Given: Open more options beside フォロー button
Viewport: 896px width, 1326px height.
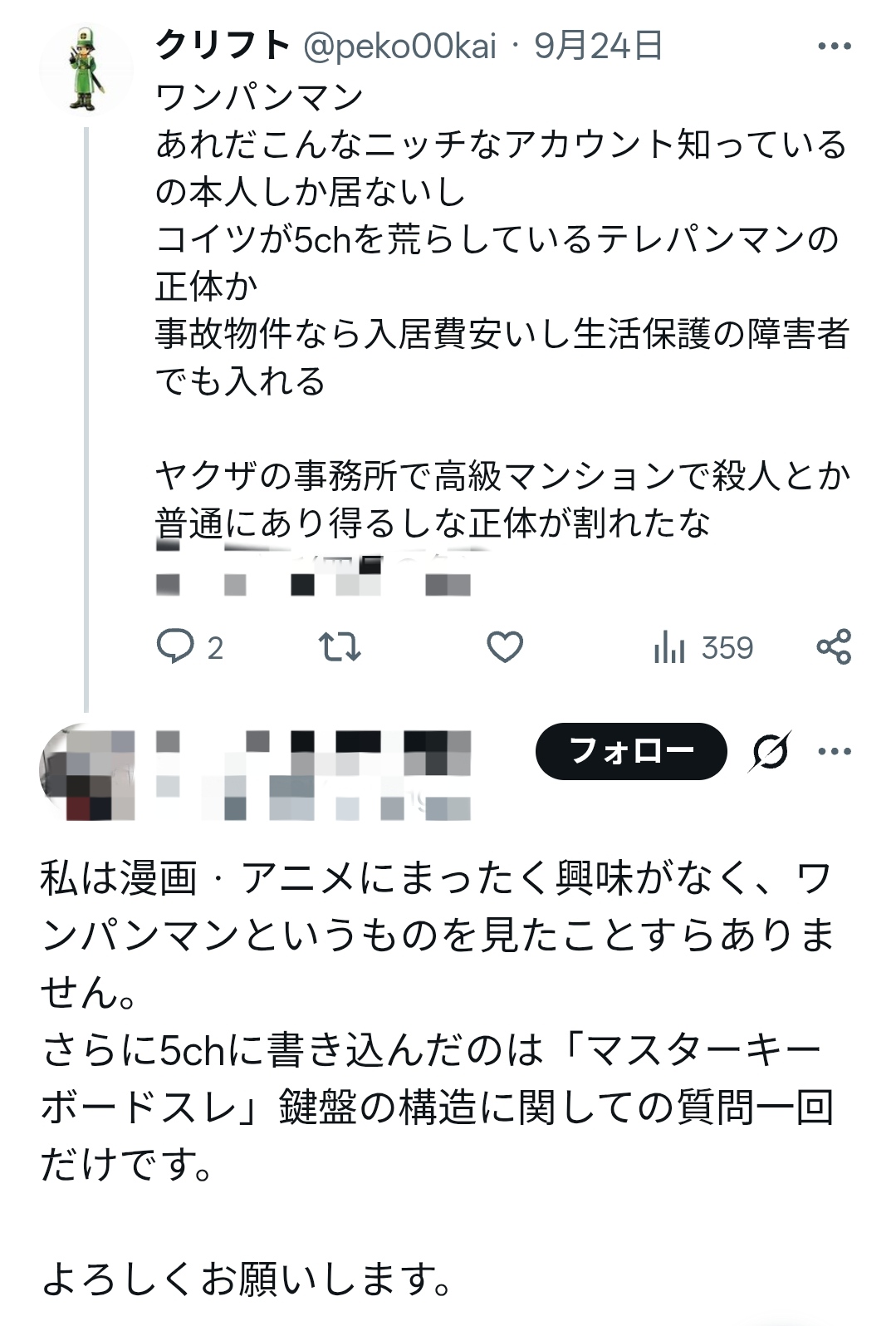Looking at the screenshot, I should click(x=835, y=751).
